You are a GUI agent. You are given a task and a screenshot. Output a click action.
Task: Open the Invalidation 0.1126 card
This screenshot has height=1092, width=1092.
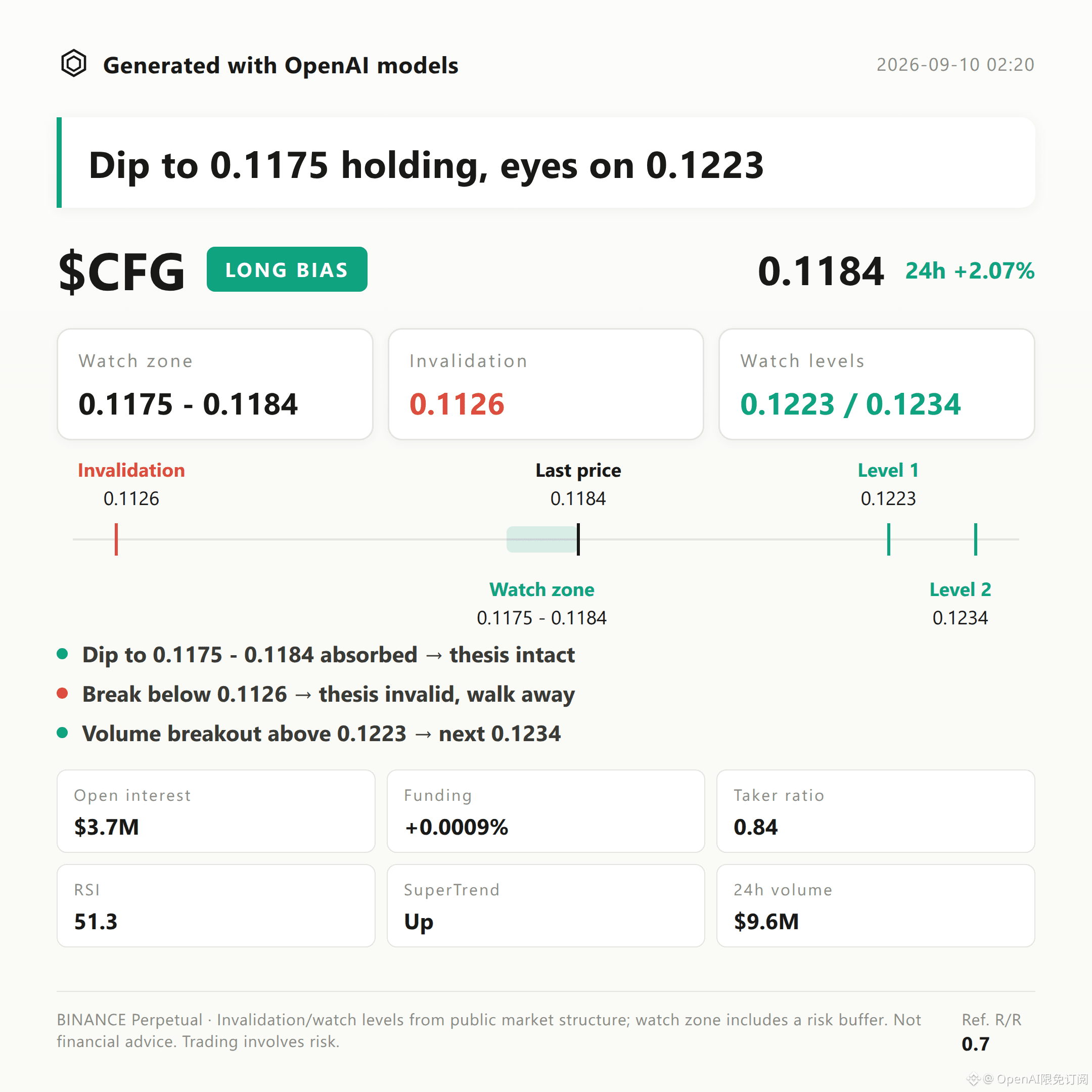coord(546,384)
